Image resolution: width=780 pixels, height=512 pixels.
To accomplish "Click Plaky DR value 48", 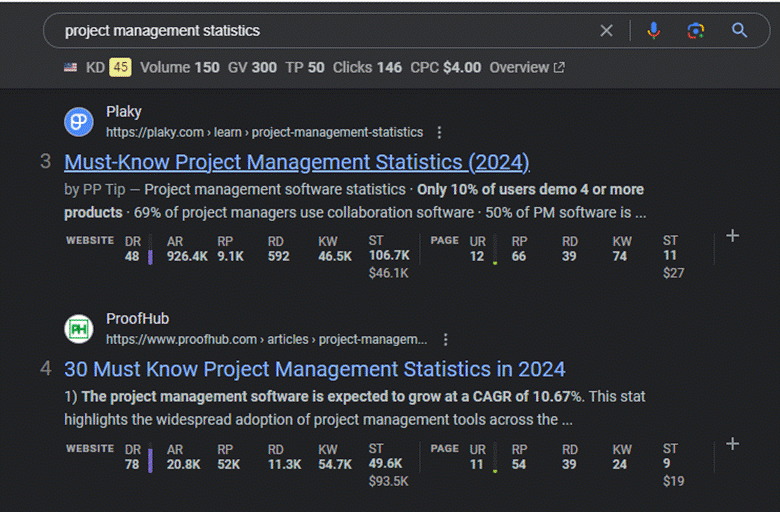I will [x=132, y=256].
